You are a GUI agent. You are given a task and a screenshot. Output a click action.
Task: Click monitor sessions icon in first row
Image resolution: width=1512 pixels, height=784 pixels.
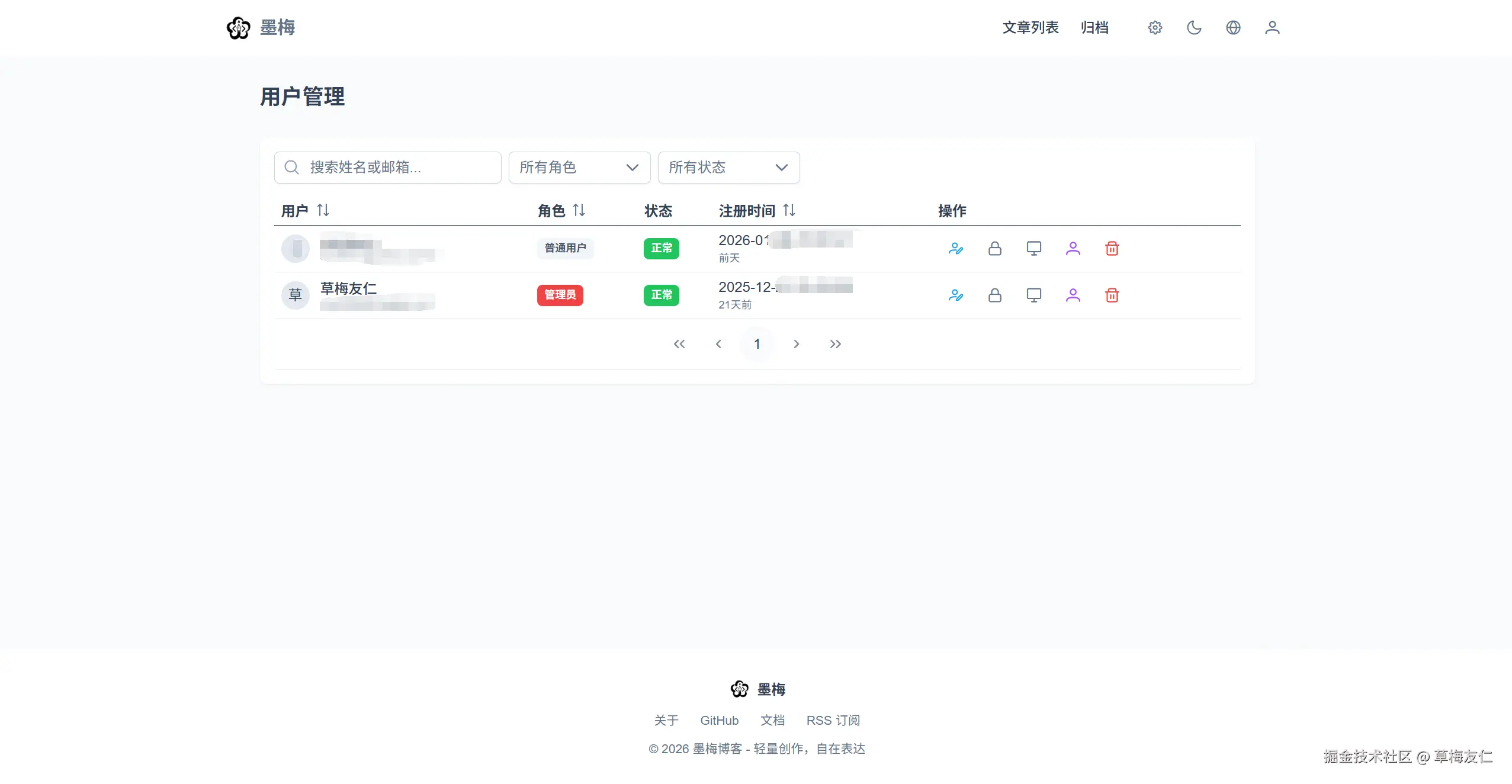(x=1033, y=249)
